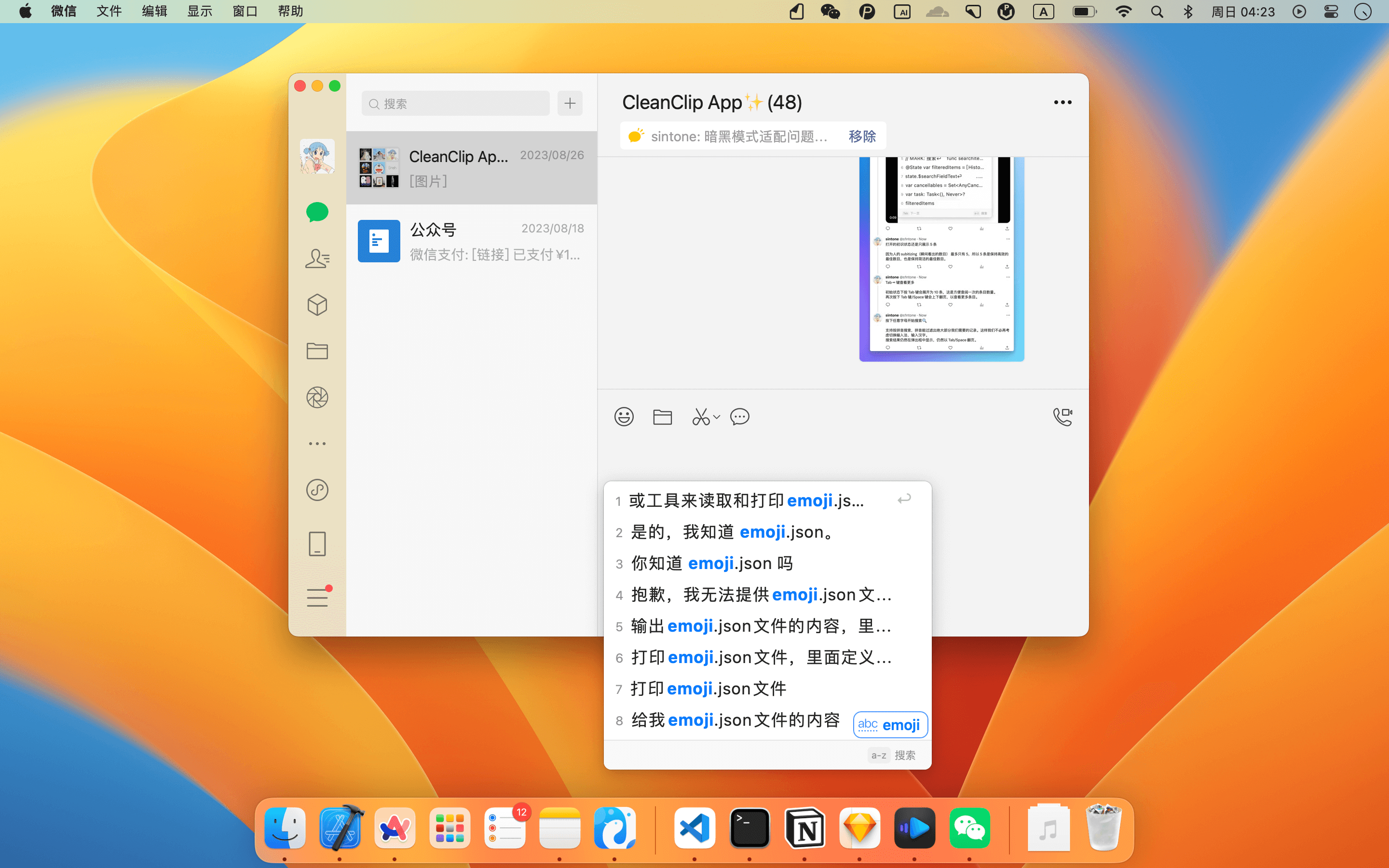Open the macOS Control Center toggles
The width and height of the screenshot is (1389, 868).
tap(1331, 12)
